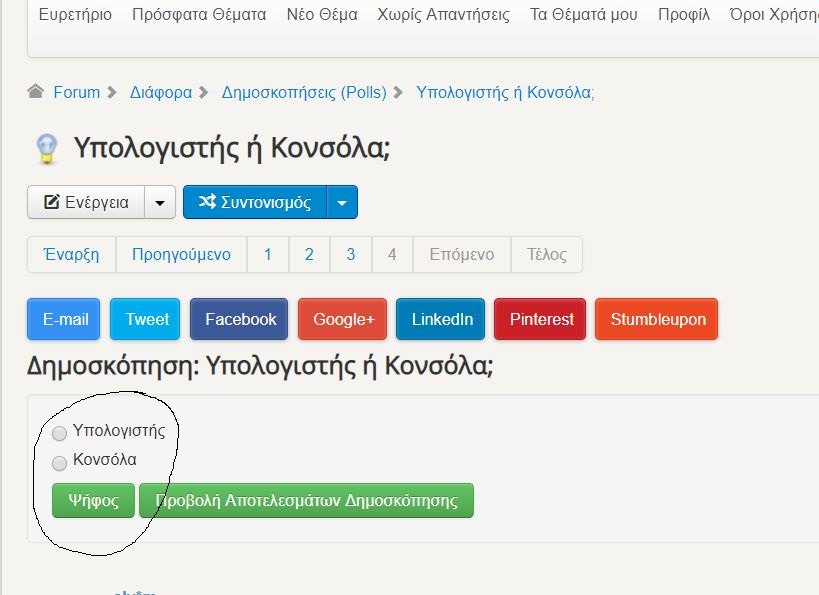The width and height of the screenshot is (819, 595).
Task: Click the home icon in breadcrumb
Action: tap(36, 92)
